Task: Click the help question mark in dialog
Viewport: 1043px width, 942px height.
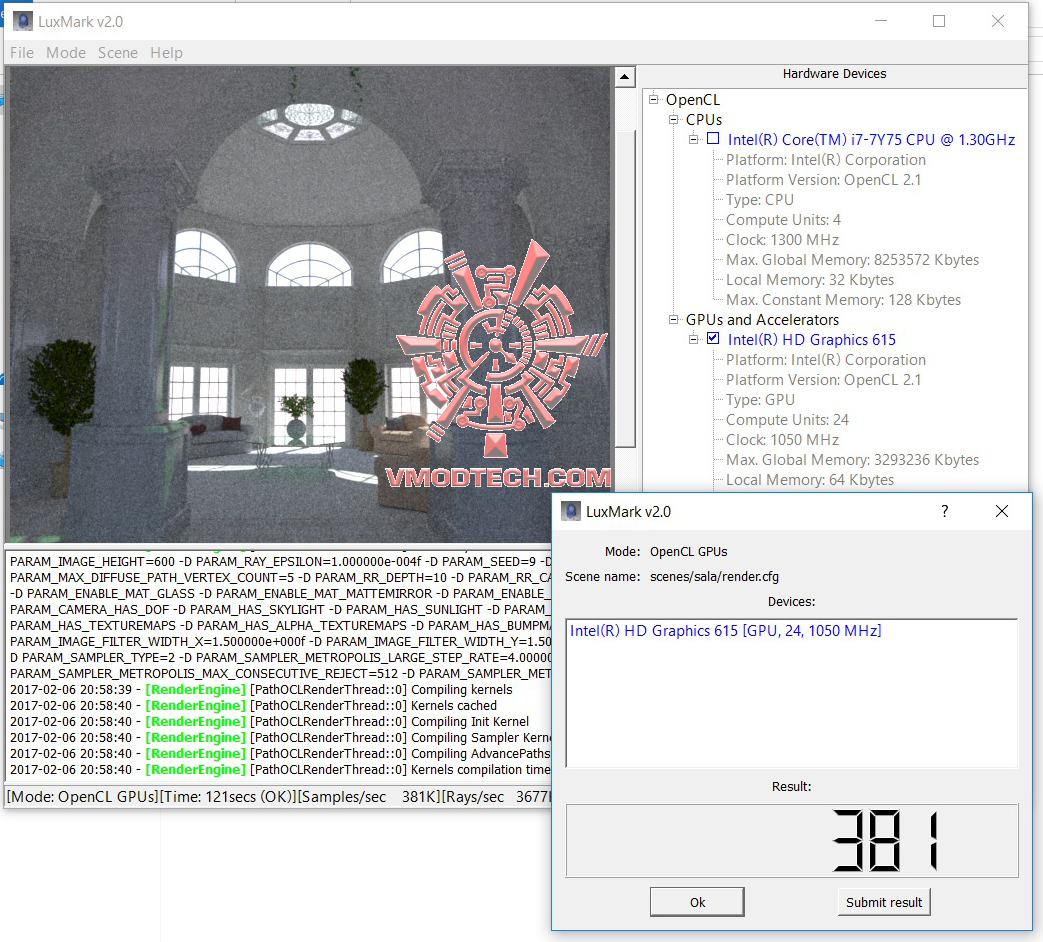Action: [945, 511]
